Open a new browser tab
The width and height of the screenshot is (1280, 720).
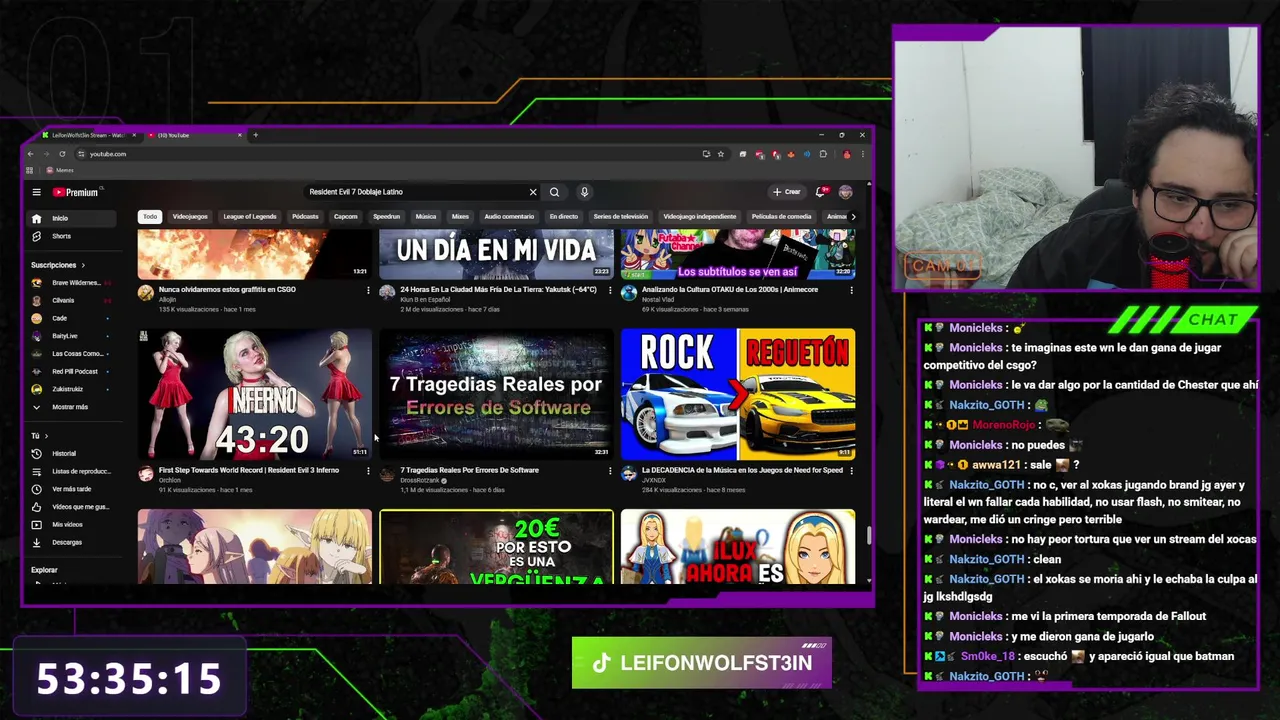(x=255, y=135)
